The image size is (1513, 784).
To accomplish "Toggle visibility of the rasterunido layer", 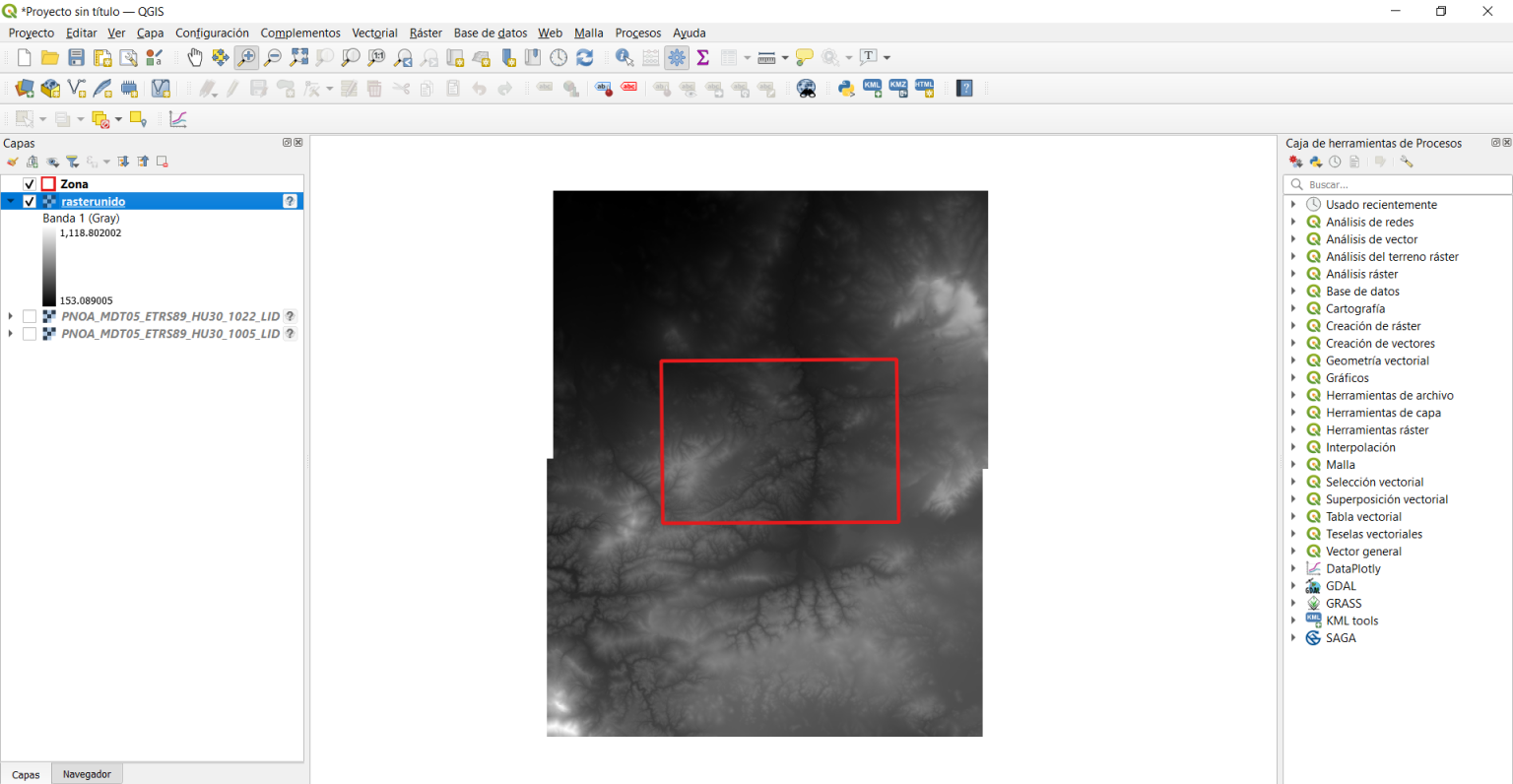I will (x=29, y=201).
